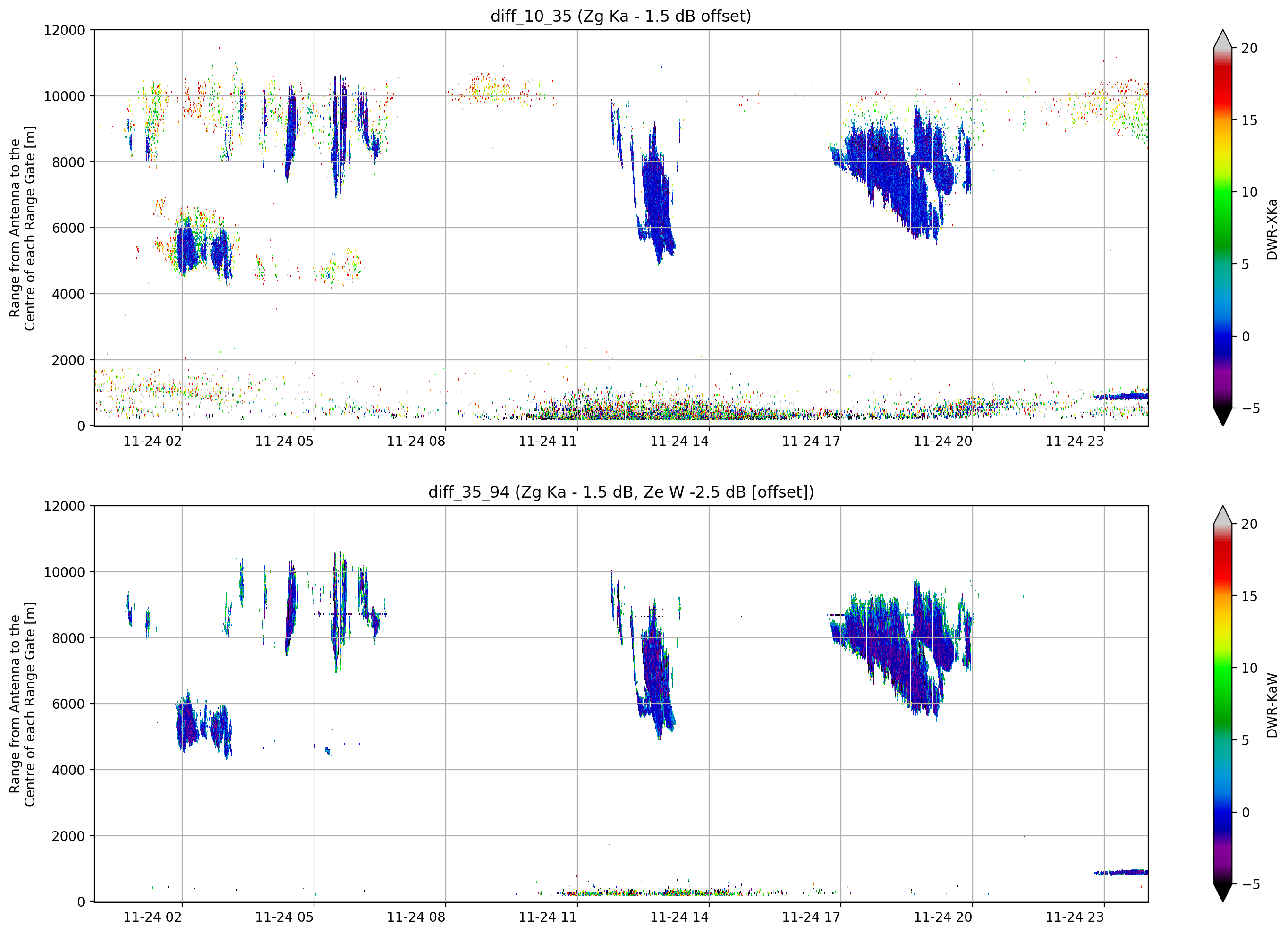
Task: Click the "0" tick on DWR-KaW colorbar
Action: pos(1246,813)
